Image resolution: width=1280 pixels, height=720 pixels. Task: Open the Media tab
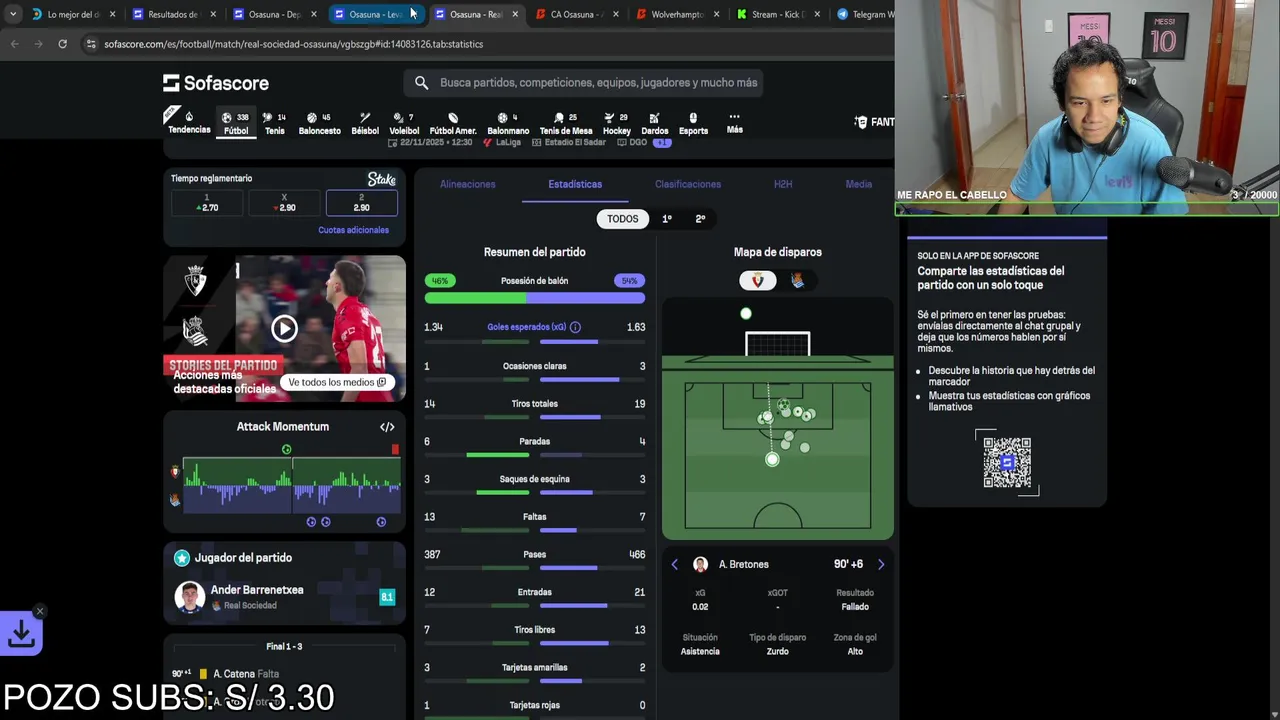[858, 185]
